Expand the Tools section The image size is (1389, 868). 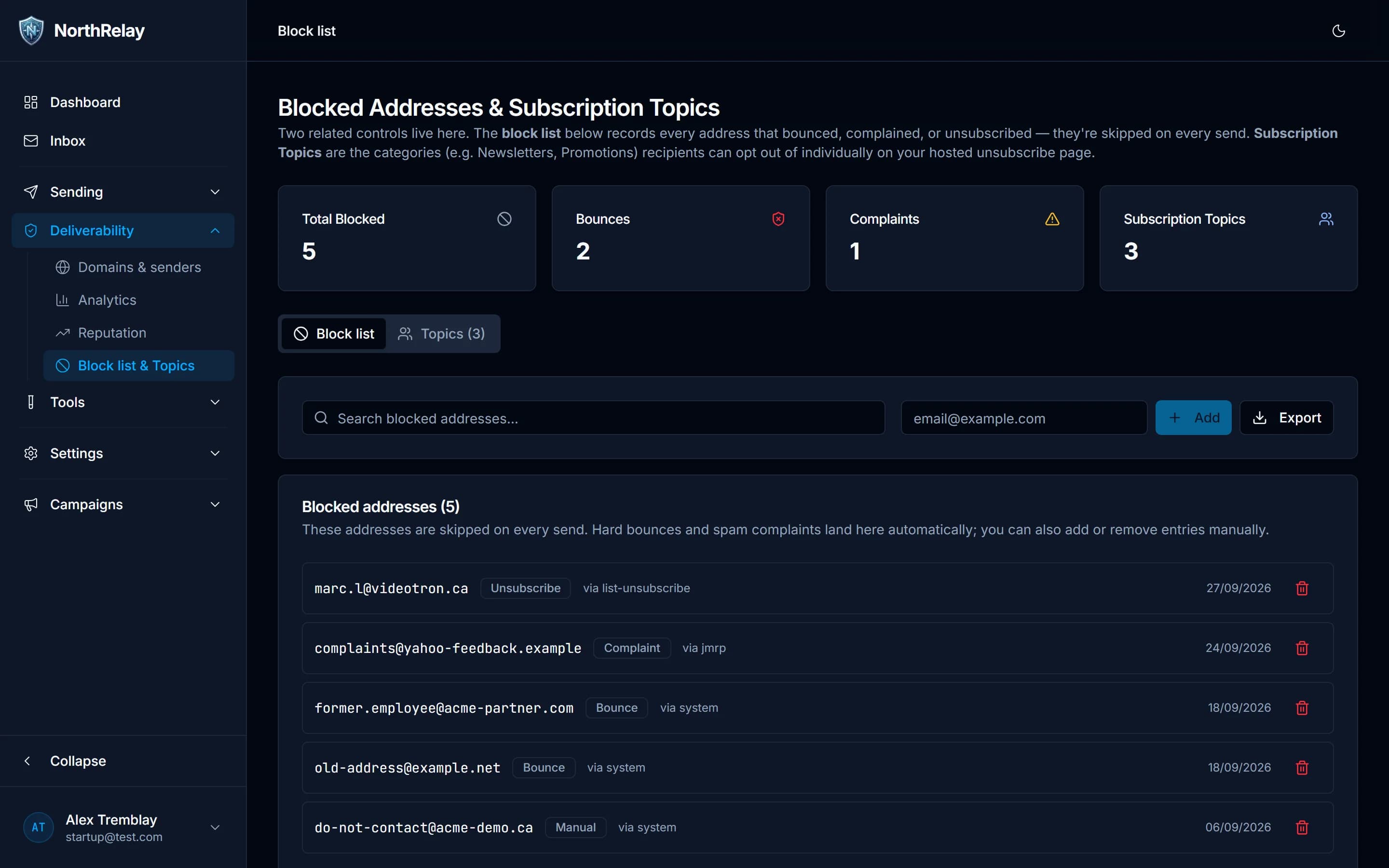pos(123,402)
